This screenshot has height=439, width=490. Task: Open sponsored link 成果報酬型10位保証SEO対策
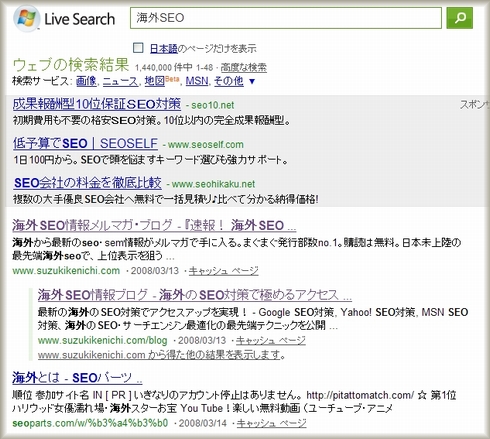(x=97, y=104)
